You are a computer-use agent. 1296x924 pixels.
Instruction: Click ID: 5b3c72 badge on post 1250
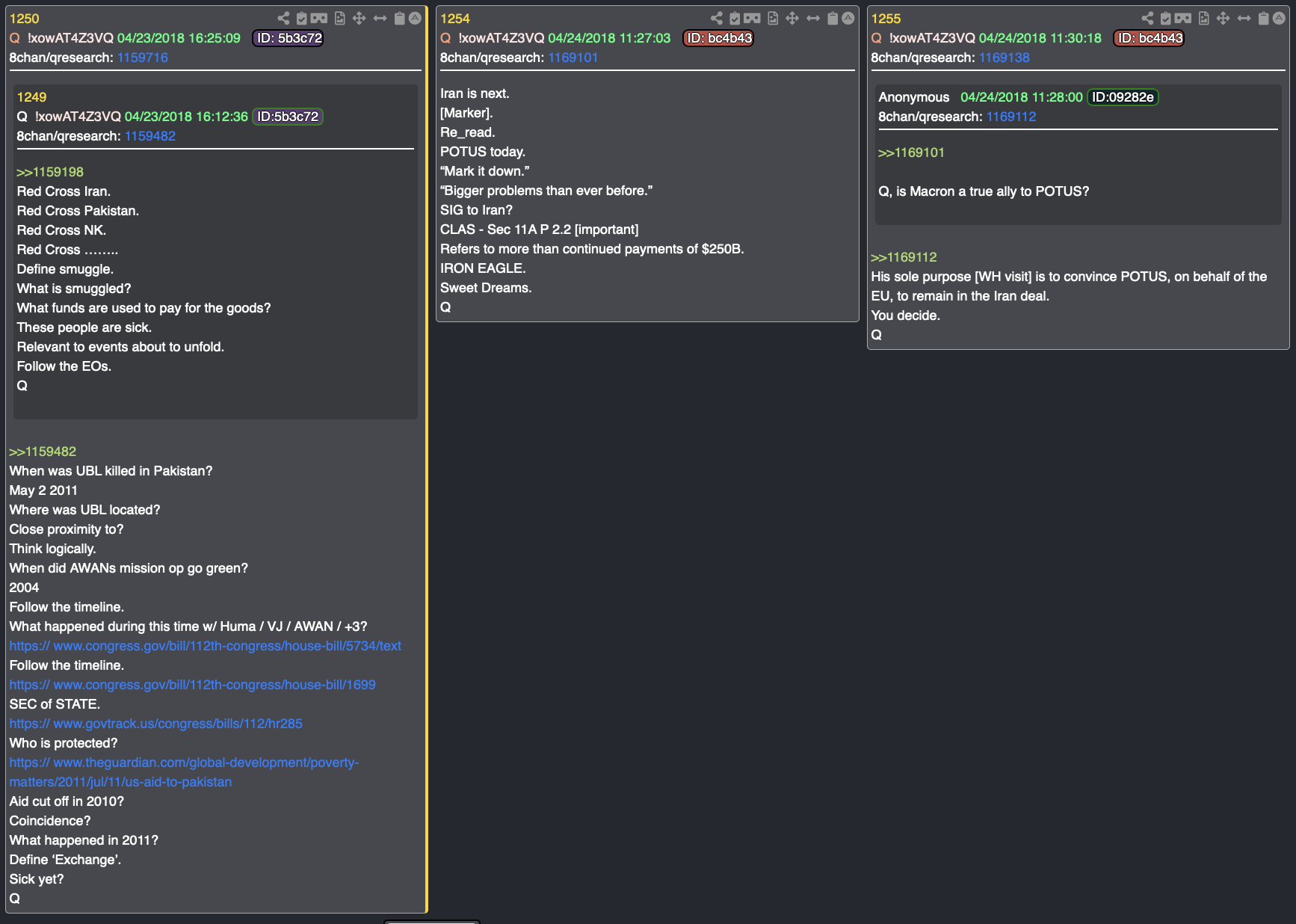click(x=288, y=38)
